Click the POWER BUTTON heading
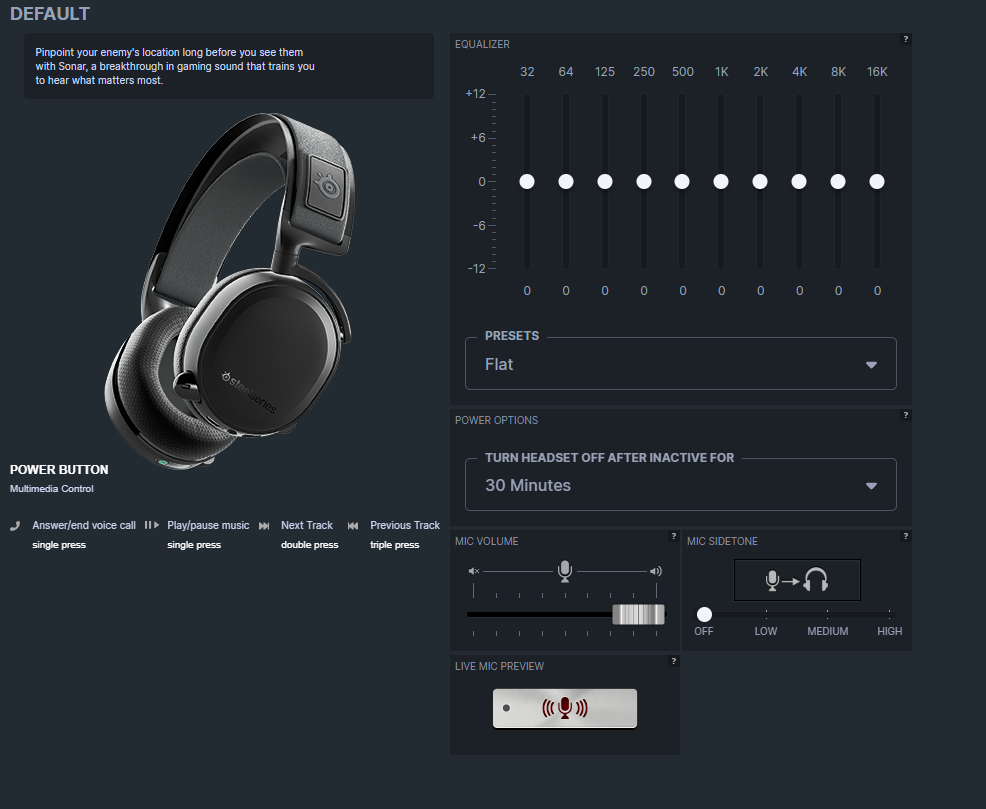Viewport: 986px width, 809px height. (59, 470)
